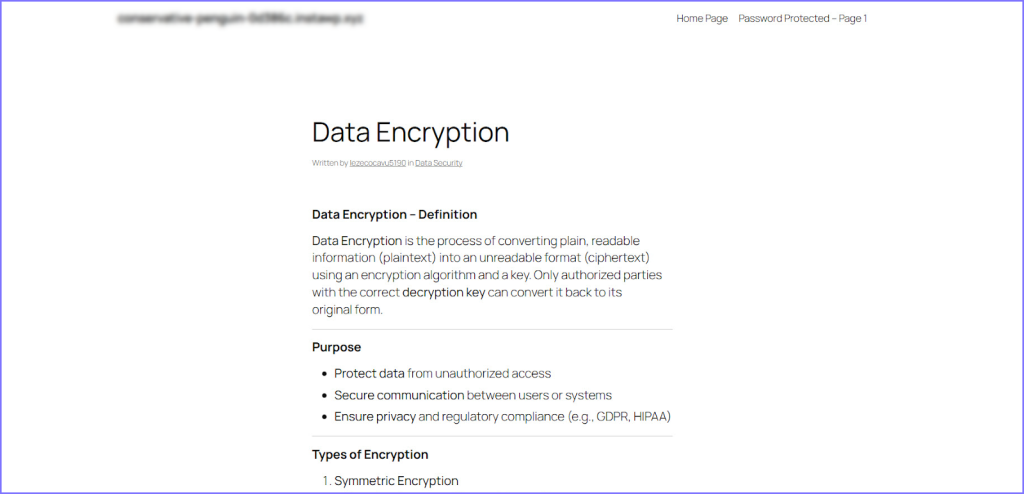Click the 'Secure communication' bullet item

tap(399, 395)
